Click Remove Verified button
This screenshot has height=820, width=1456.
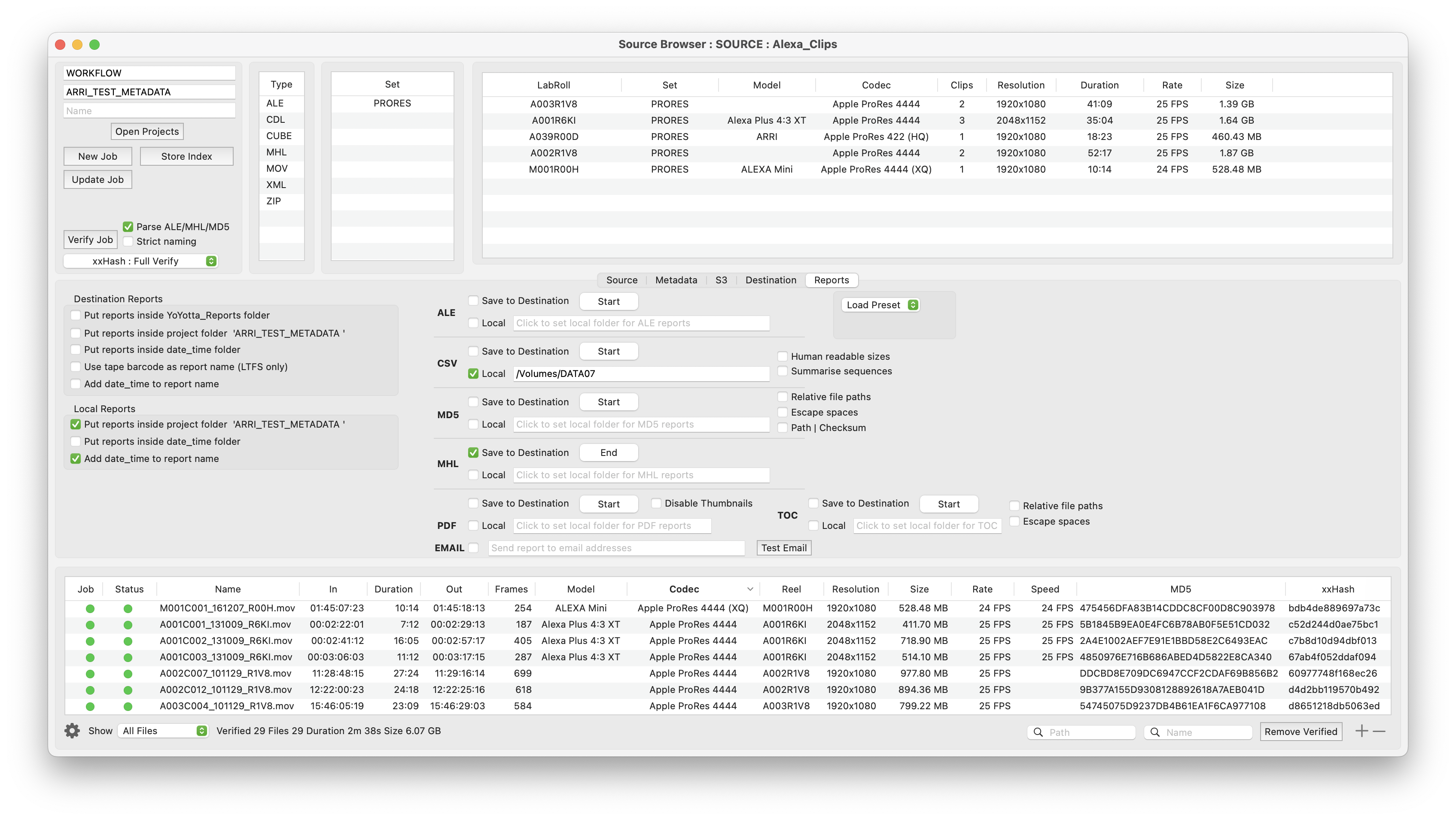tap(1301, 732)
